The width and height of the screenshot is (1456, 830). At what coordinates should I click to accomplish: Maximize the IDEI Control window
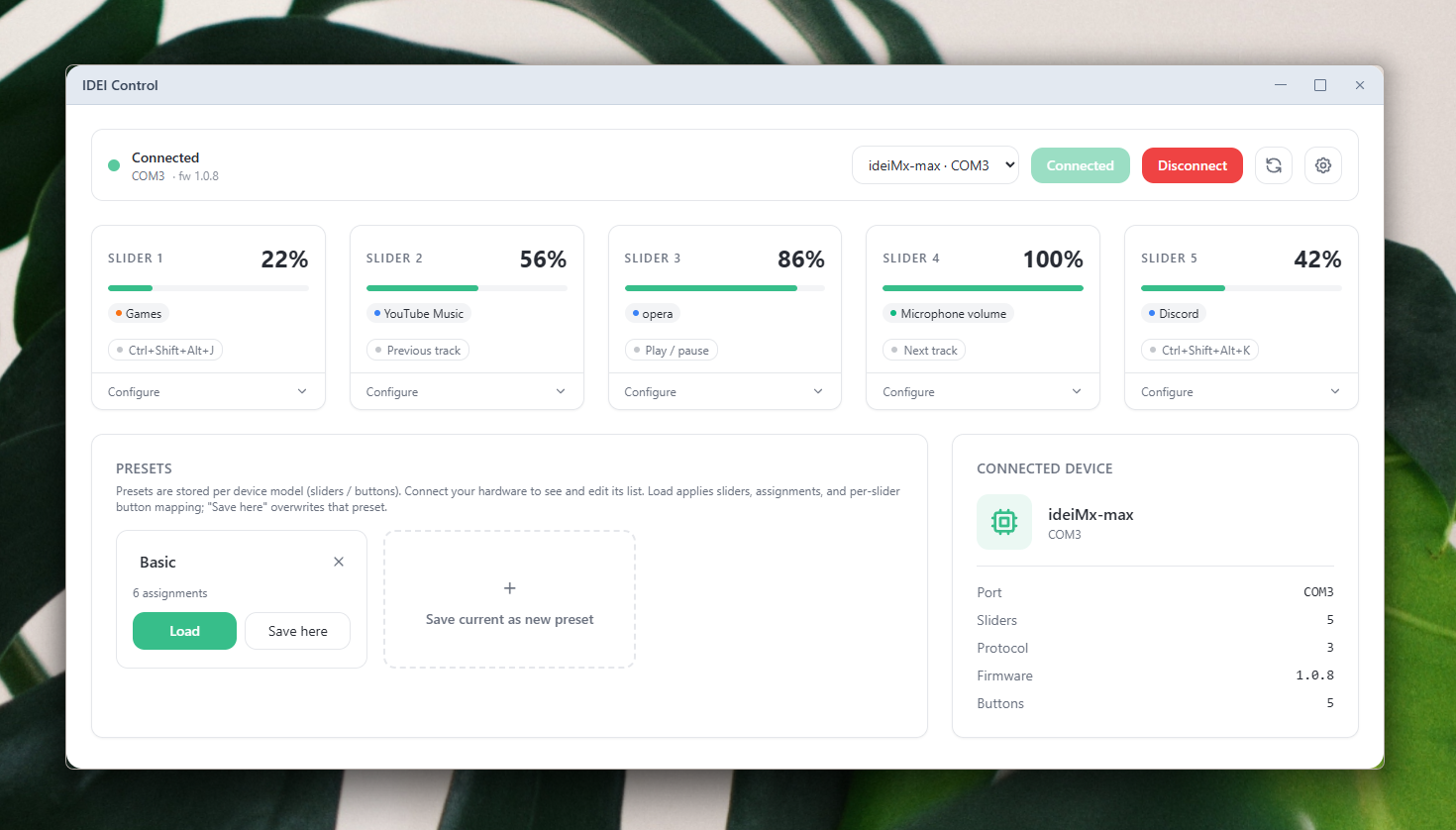pyautogui.click(x=1320, y=85)
